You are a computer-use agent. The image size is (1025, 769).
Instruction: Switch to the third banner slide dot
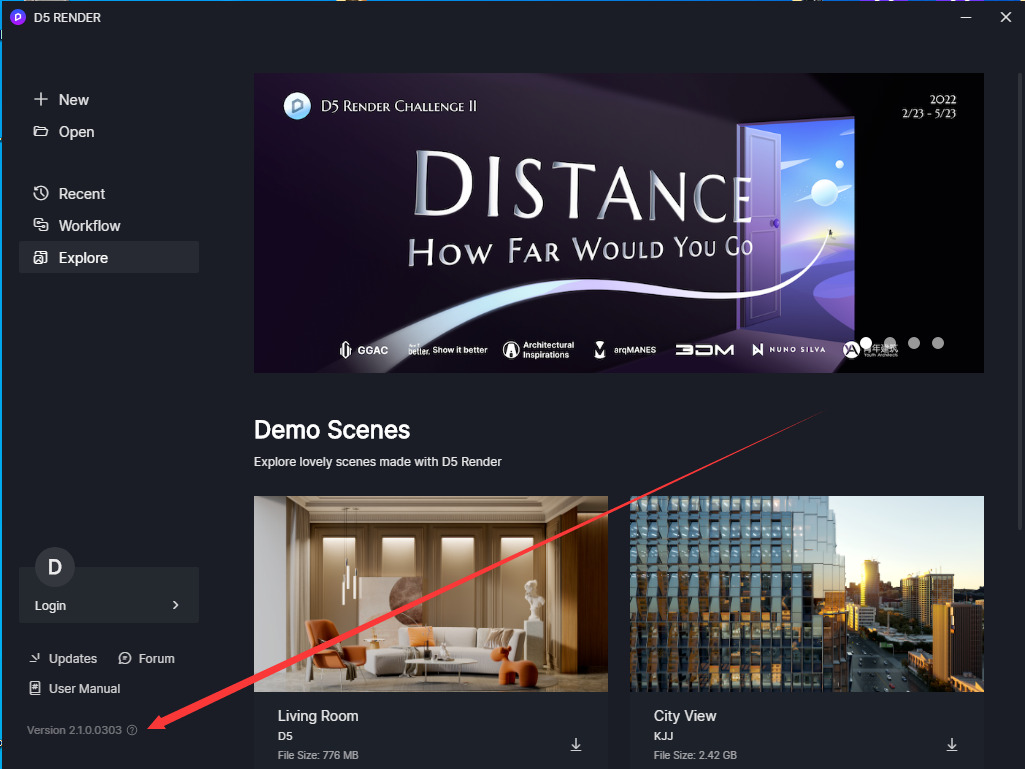pos(914,343)
